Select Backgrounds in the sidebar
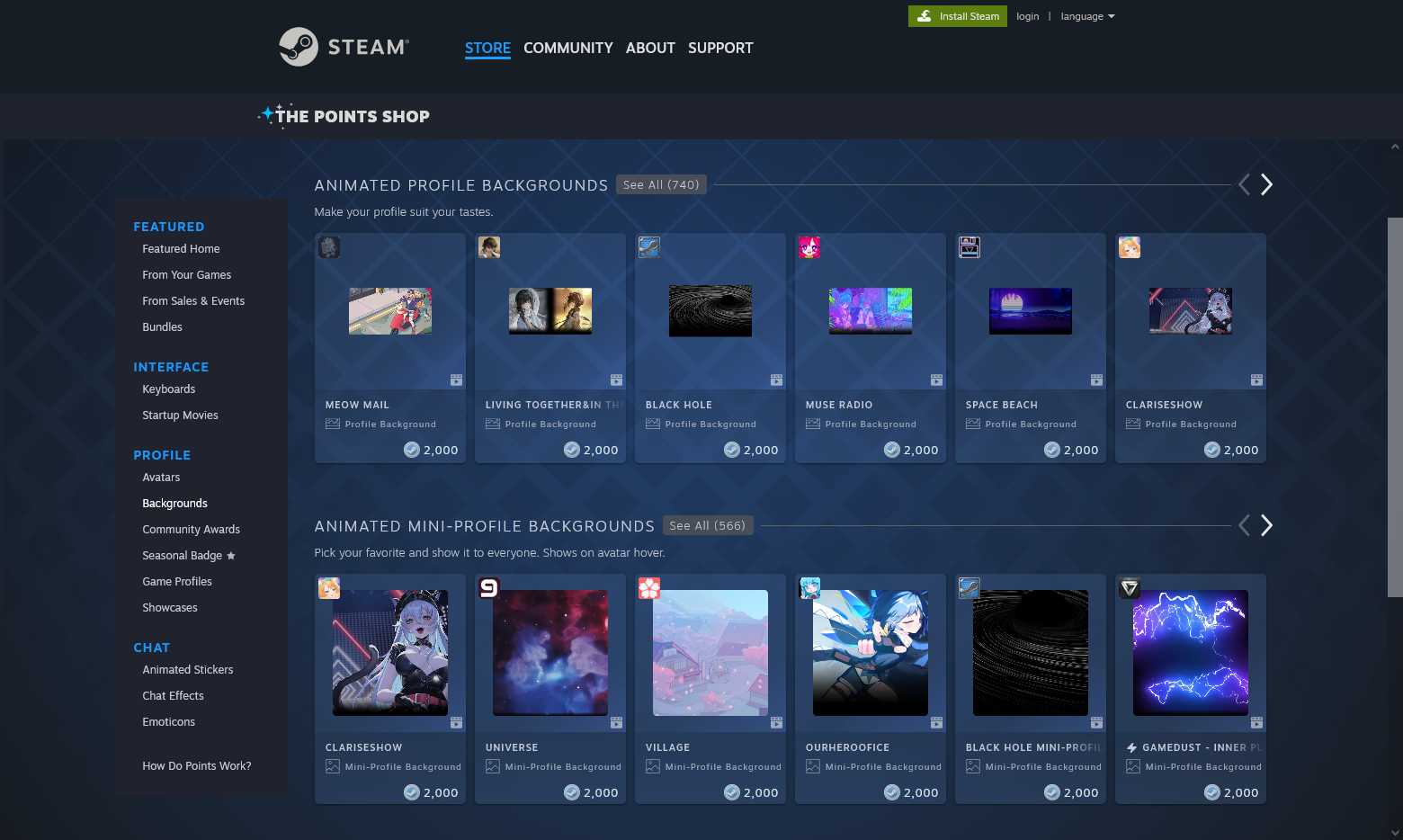 point(174,504)
